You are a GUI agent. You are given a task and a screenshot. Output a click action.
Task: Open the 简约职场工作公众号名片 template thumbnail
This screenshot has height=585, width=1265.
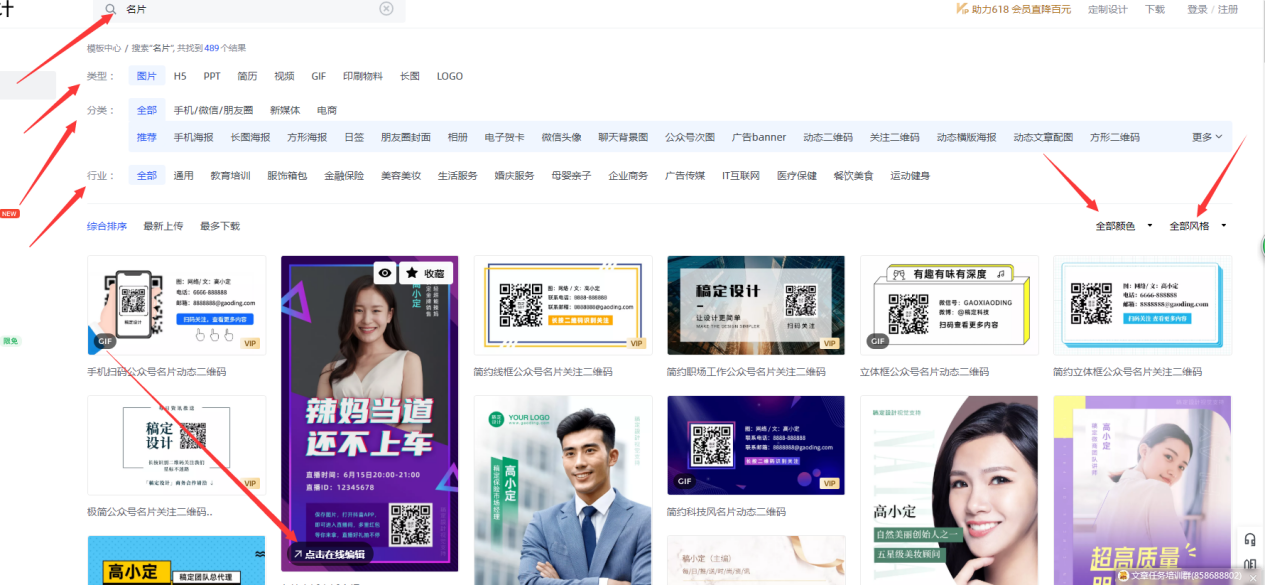(x=756, y=305)
